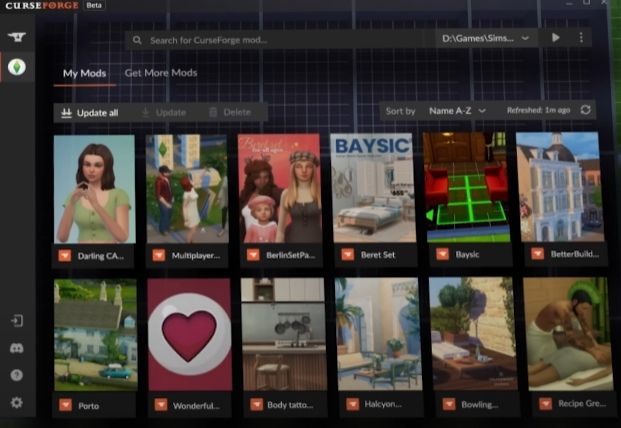Screen dimensions: 621x428
Task: Click update icon for Beret Set
Action: point(348,255)
